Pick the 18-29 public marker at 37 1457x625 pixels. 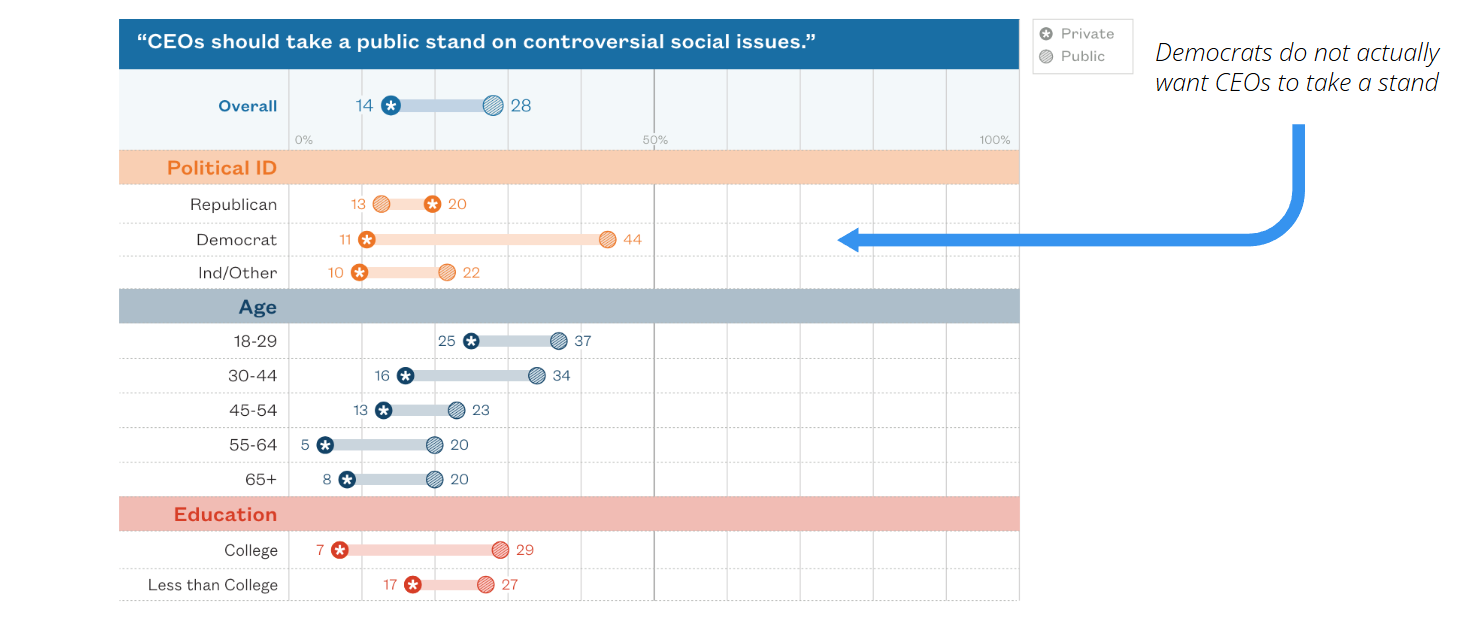[558, 341]
